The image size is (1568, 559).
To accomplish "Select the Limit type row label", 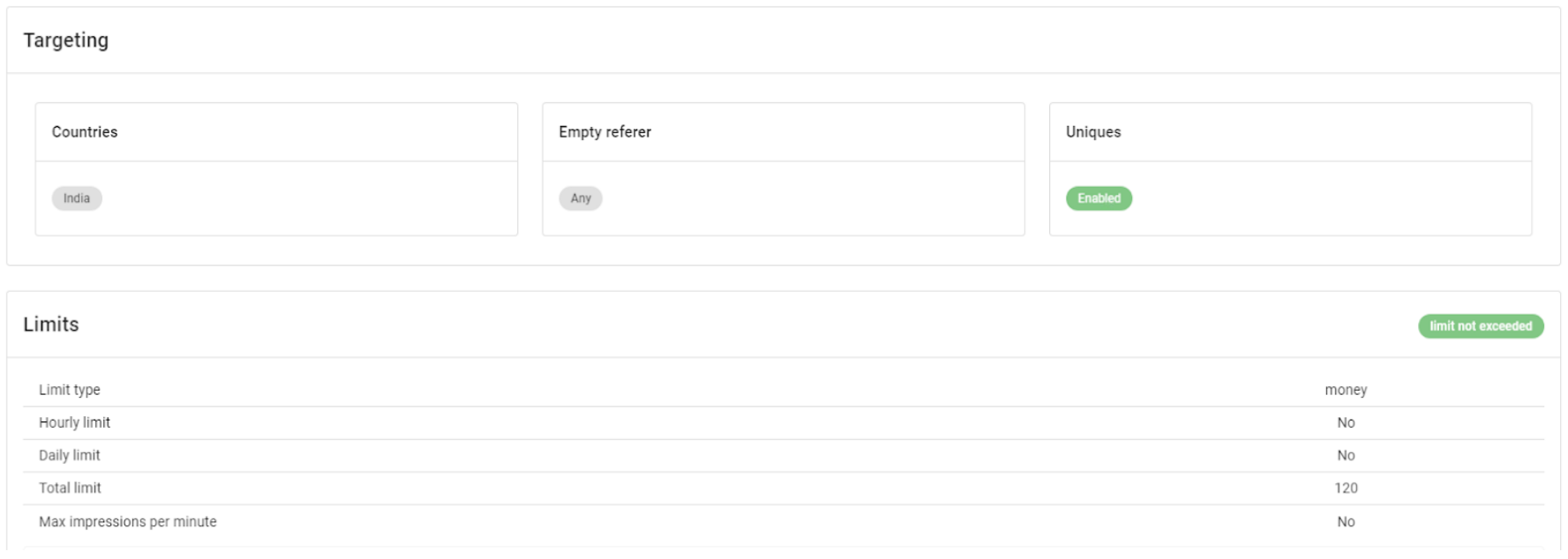I will [x=70, y=390].
